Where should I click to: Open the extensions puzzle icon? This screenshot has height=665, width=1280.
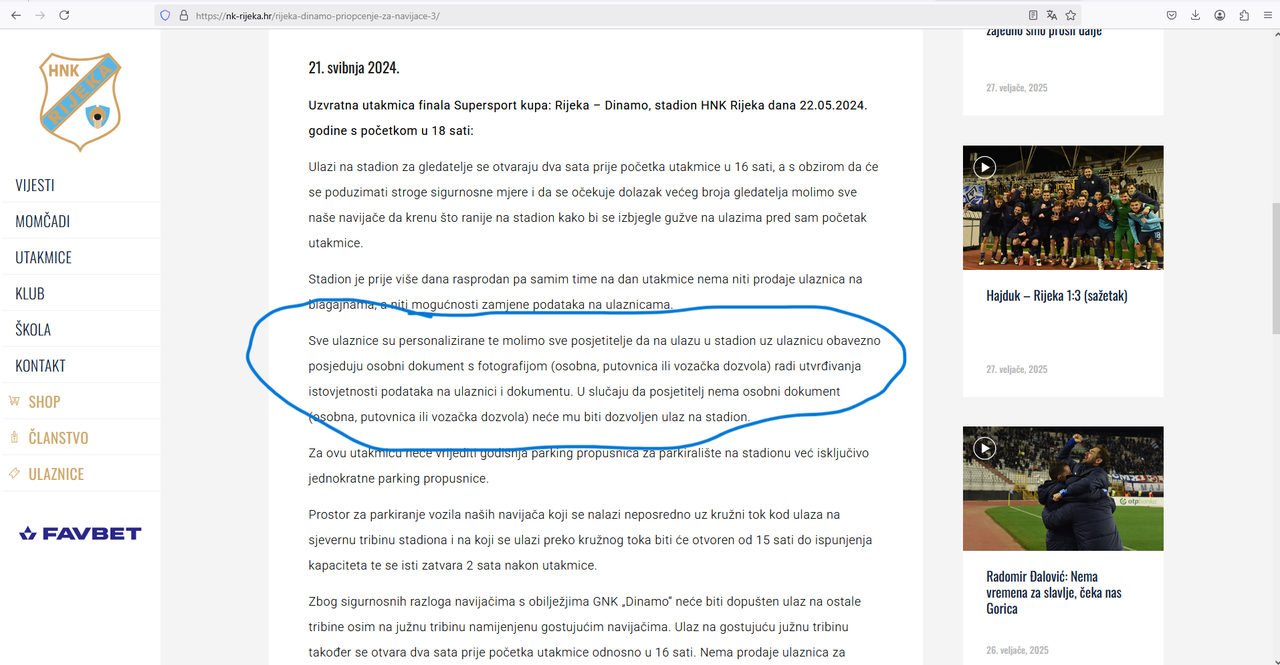point(1244,15)
